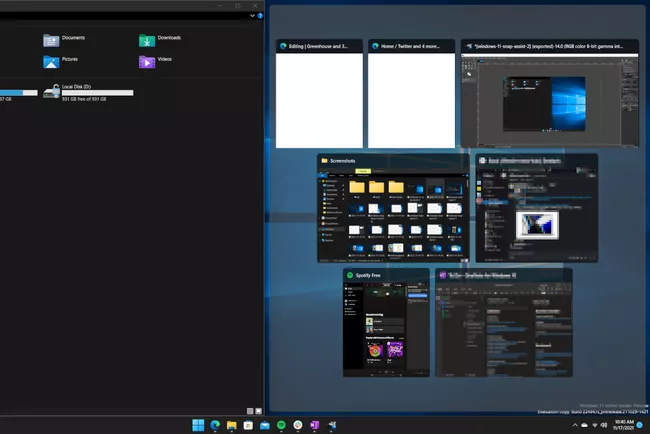650x434 pixels.
Task: Open the Videos folder
Action: click(155, 62)
